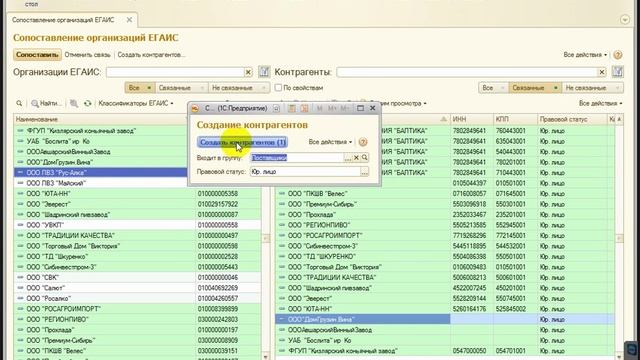The height and width of the screenshot is (360, 640).
Task: Click the favorites icon in dialog title bar
Action: click(x=276, y=108)
